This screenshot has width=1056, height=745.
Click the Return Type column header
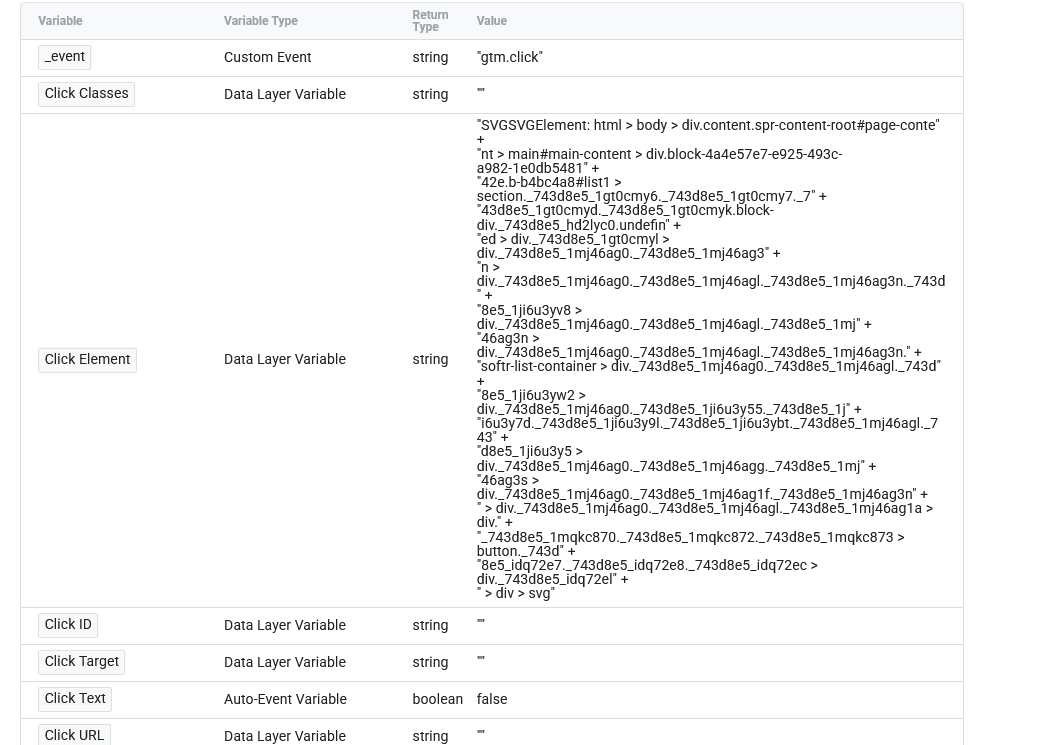430,20
